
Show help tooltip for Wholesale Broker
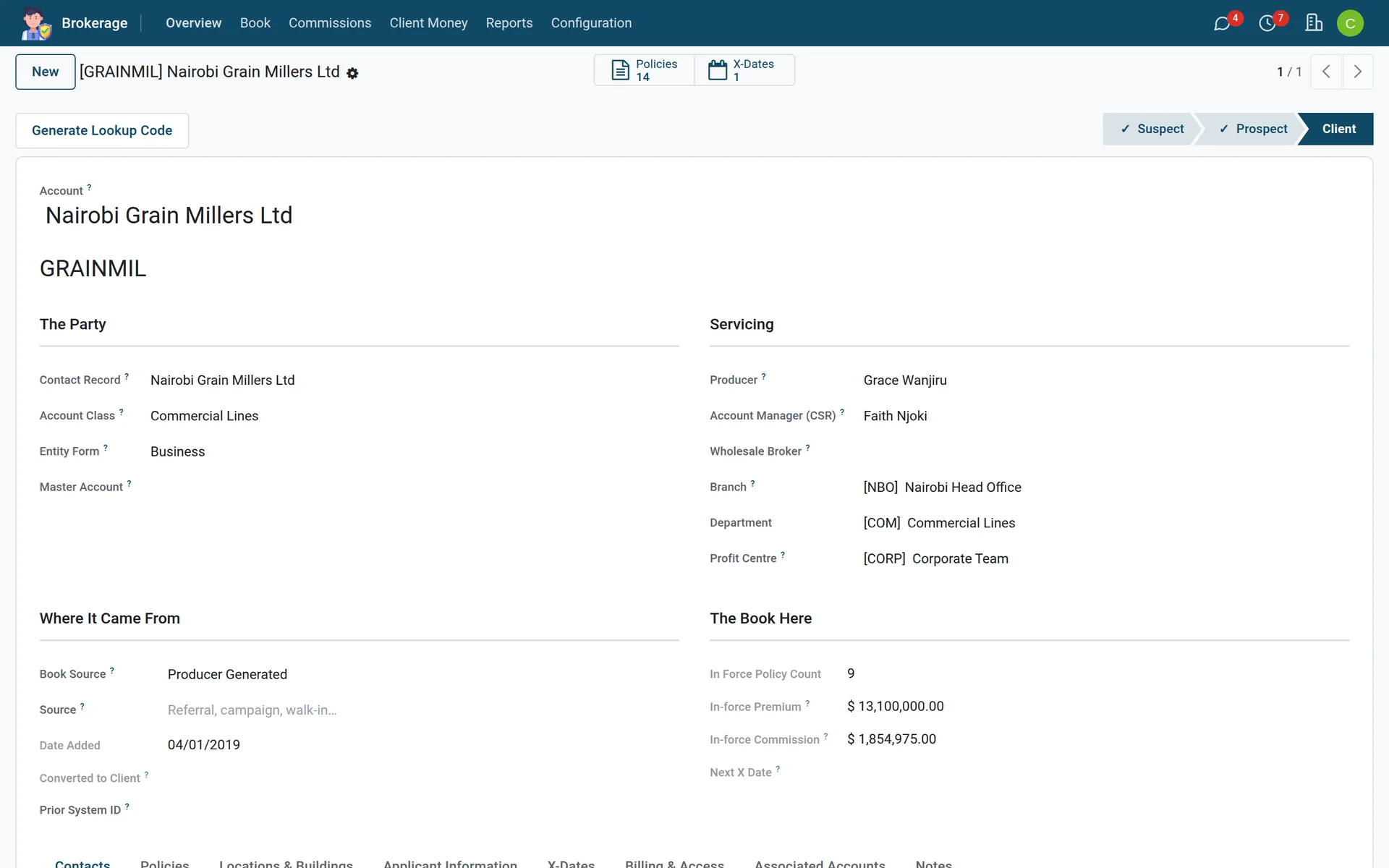807,448
